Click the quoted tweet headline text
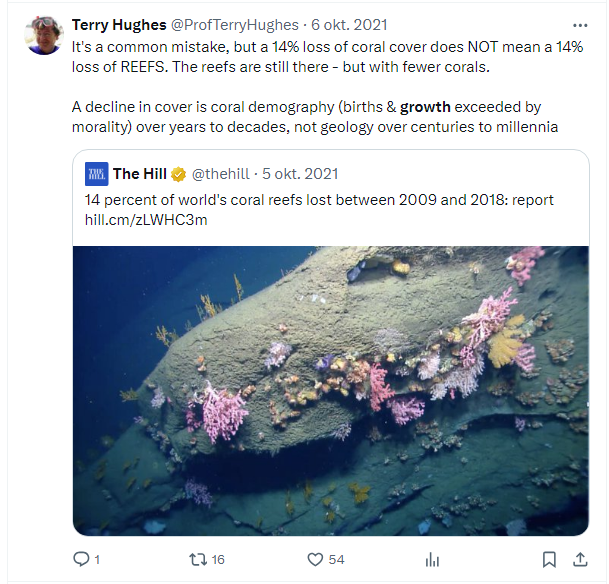This screenshot has width=609, height=584. 319,200
